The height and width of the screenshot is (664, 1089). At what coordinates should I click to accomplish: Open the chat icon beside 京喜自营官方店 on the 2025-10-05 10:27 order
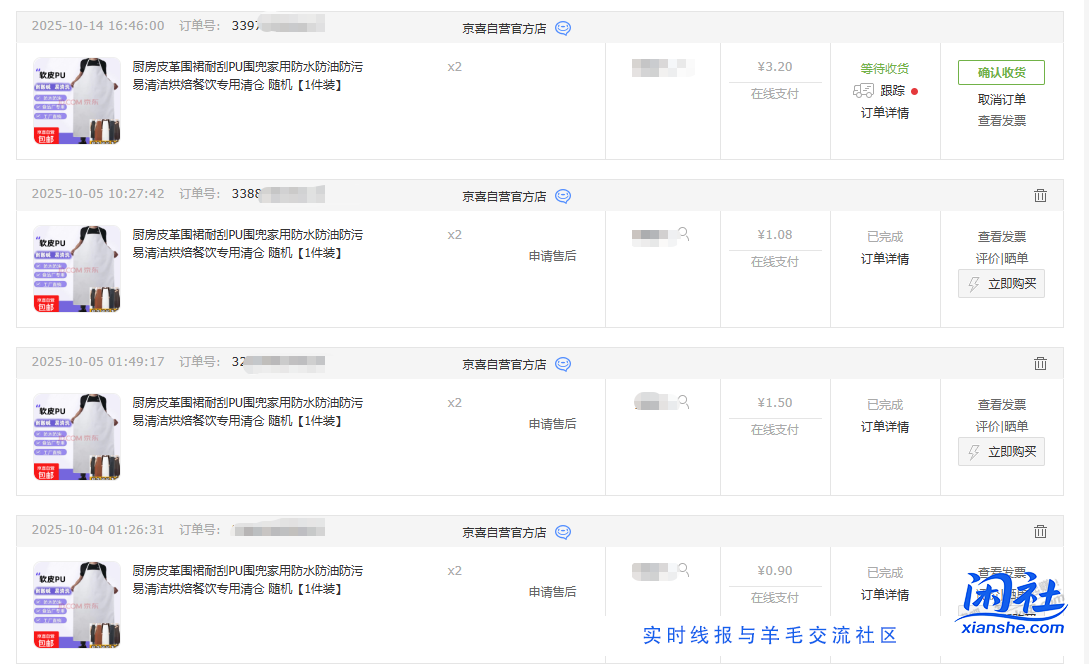pos(562,196)
